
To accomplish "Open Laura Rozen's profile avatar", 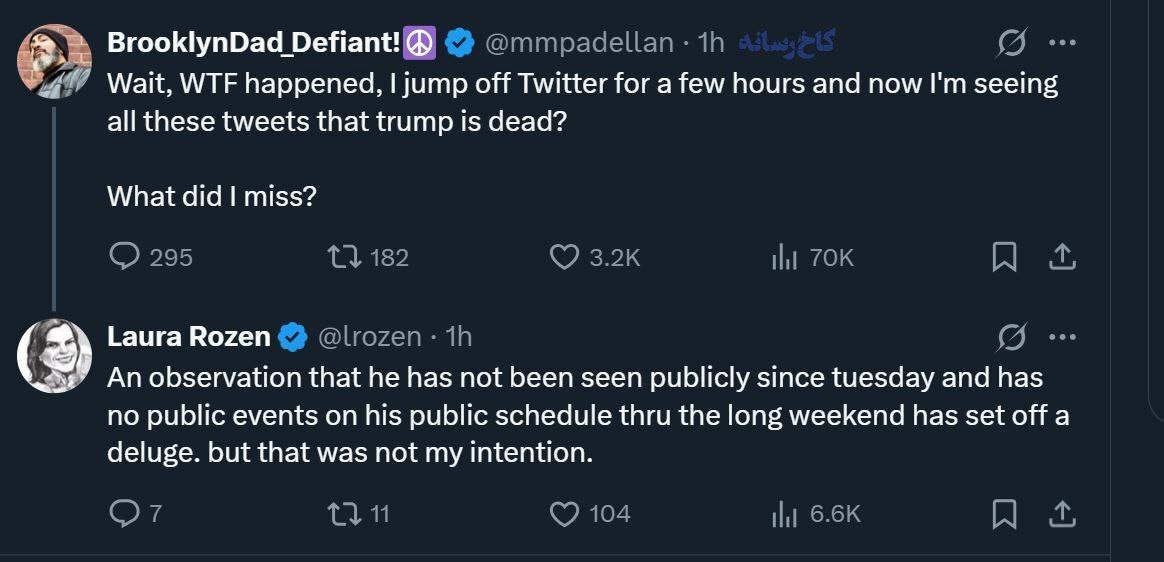I will pyautogui.click(x=55, y=356).
